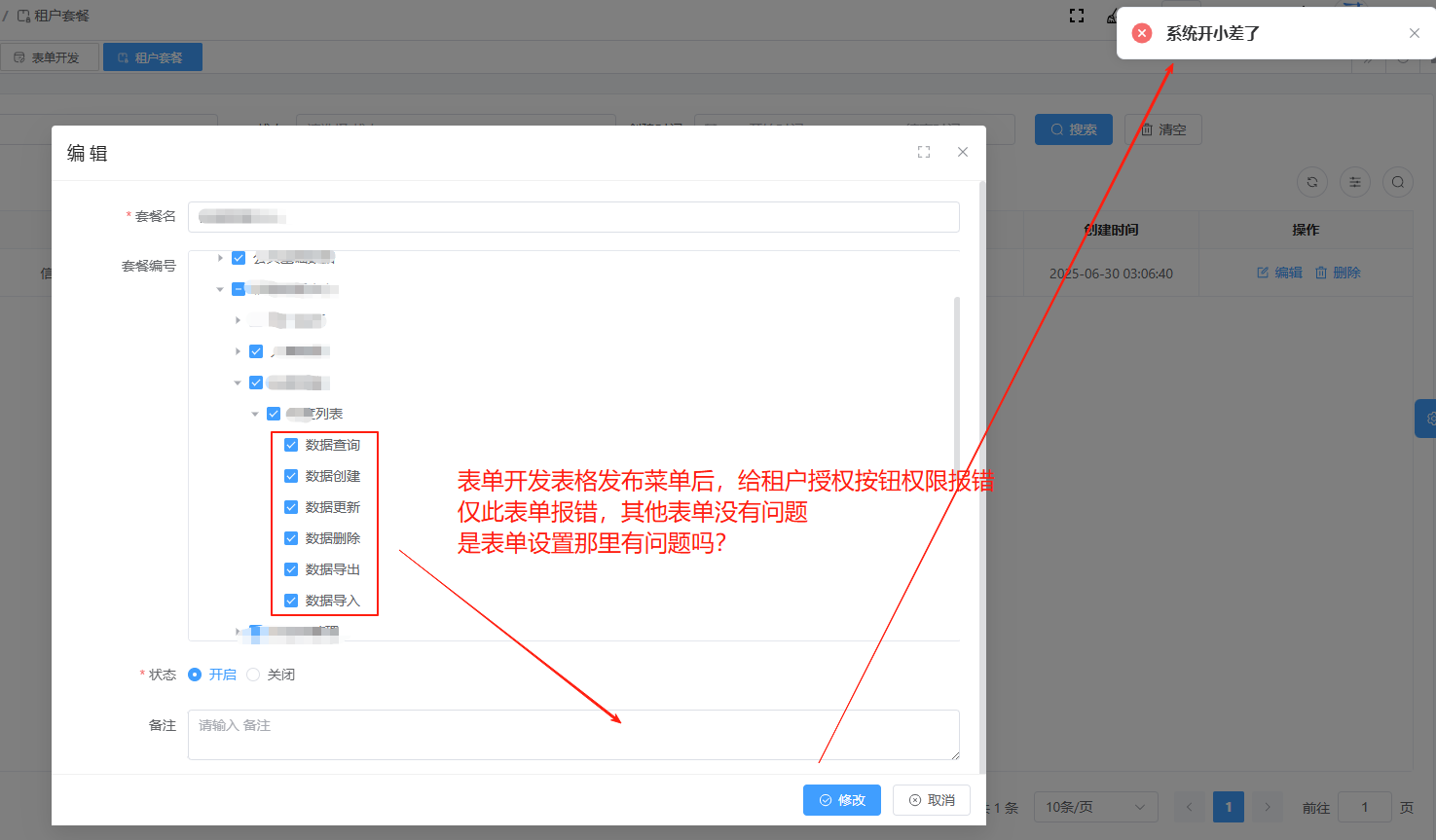Click the fullscreen icon in edit dialog header

tap(924, 152)
